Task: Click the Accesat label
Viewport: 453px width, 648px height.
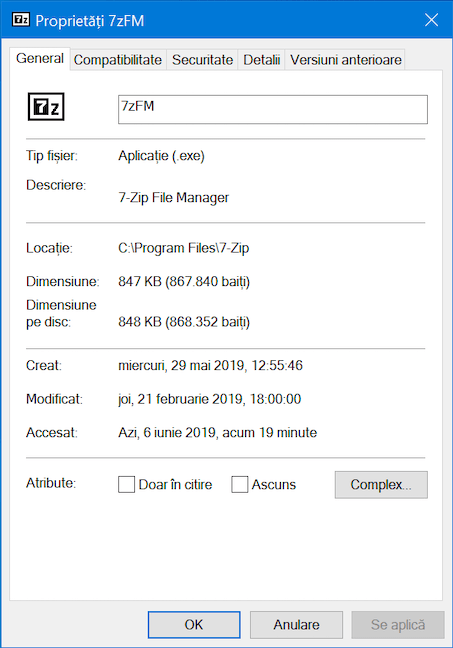Action: pos(52,432)
